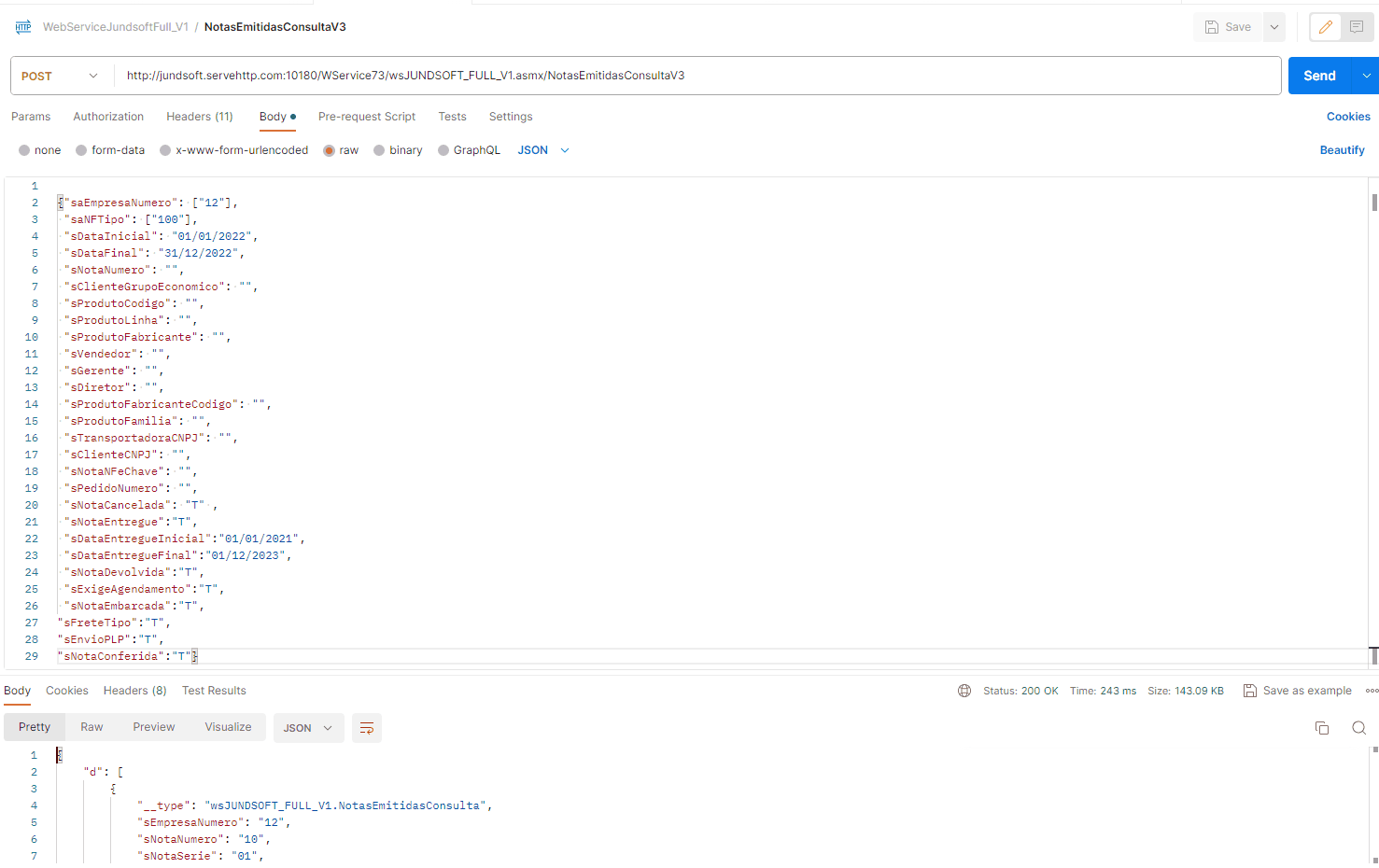Expand the Save options arrow

(x=1273, y=27)
